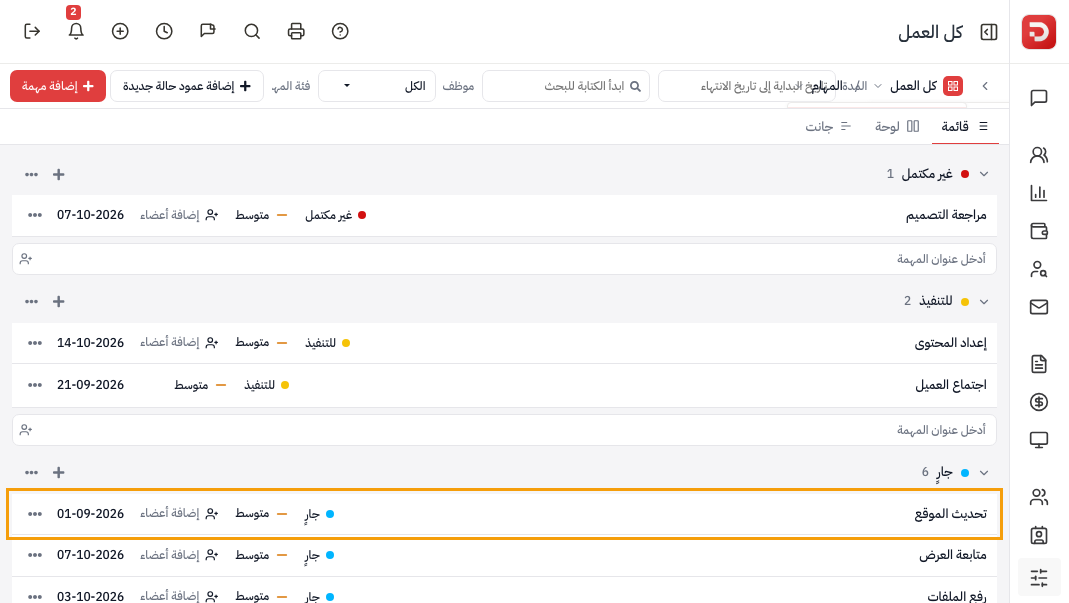Add members to متابعة العرض task

click(x=179, y=555)
